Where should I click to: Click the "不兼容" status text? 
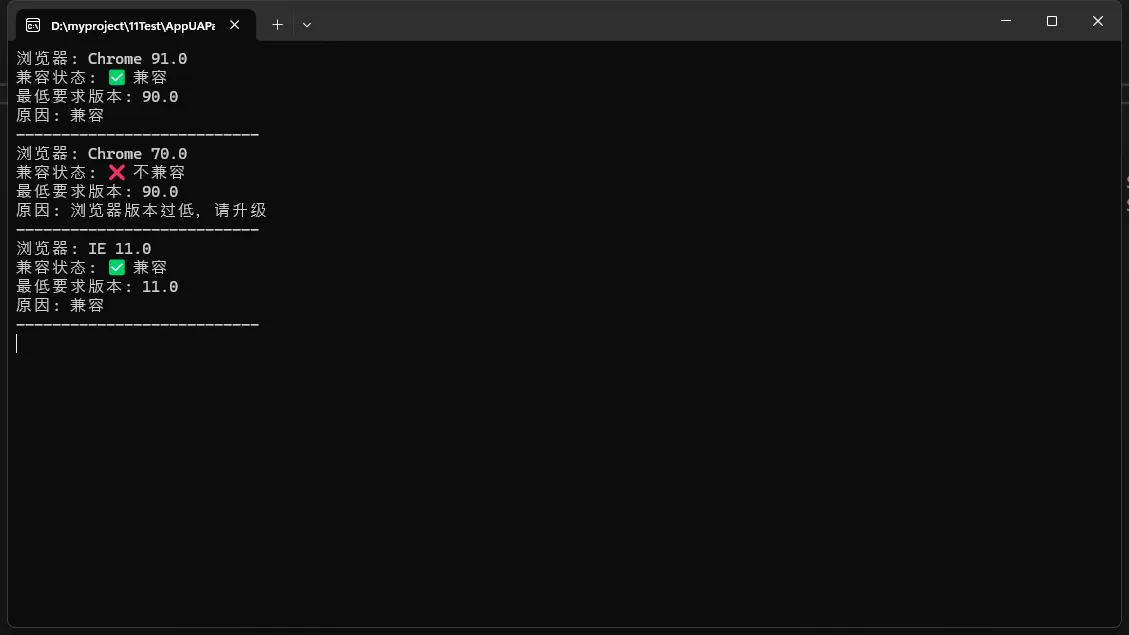(x=159, y=173)
